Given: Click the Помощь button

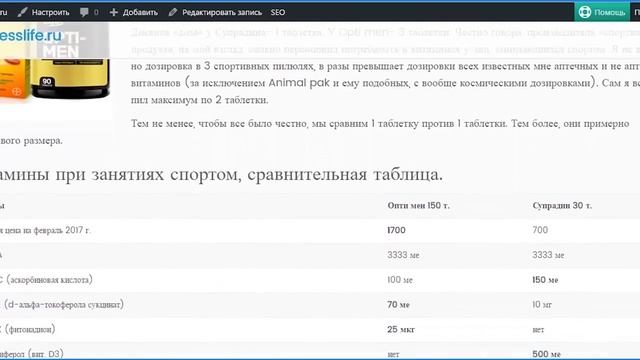Looking at the screenshot, I should point(602,12).
